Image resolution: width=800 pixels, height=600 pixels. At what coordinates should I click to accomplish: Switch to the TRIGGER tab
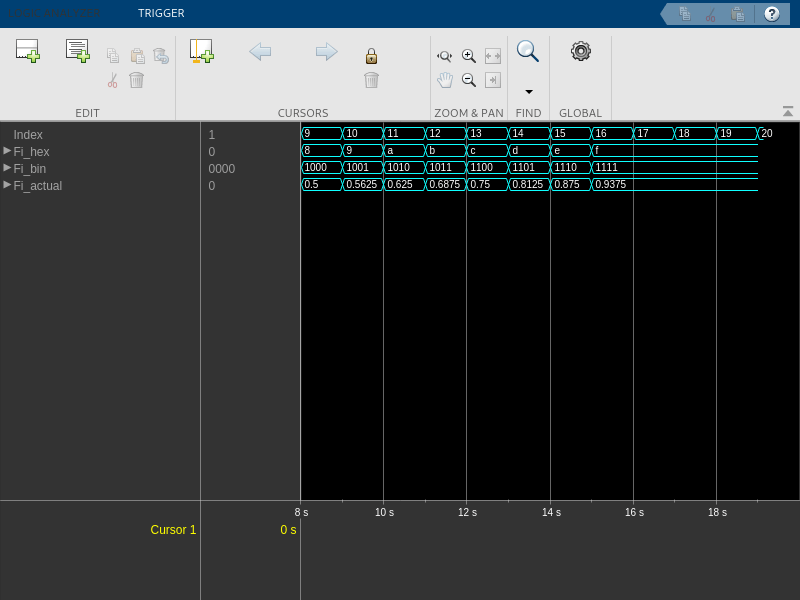[161, 13]
